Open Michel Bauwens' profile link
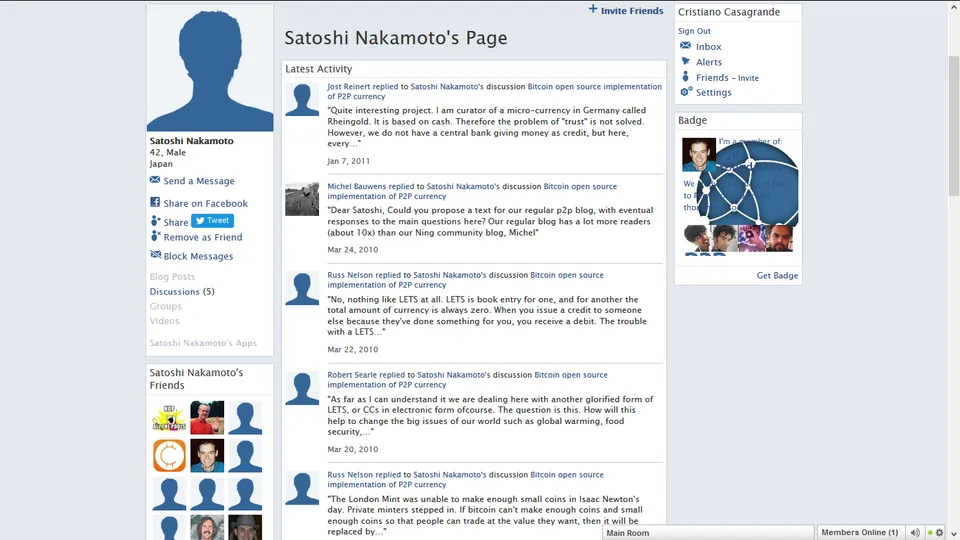The height and width of the screenshot is (540, 960). pos(356,186)
